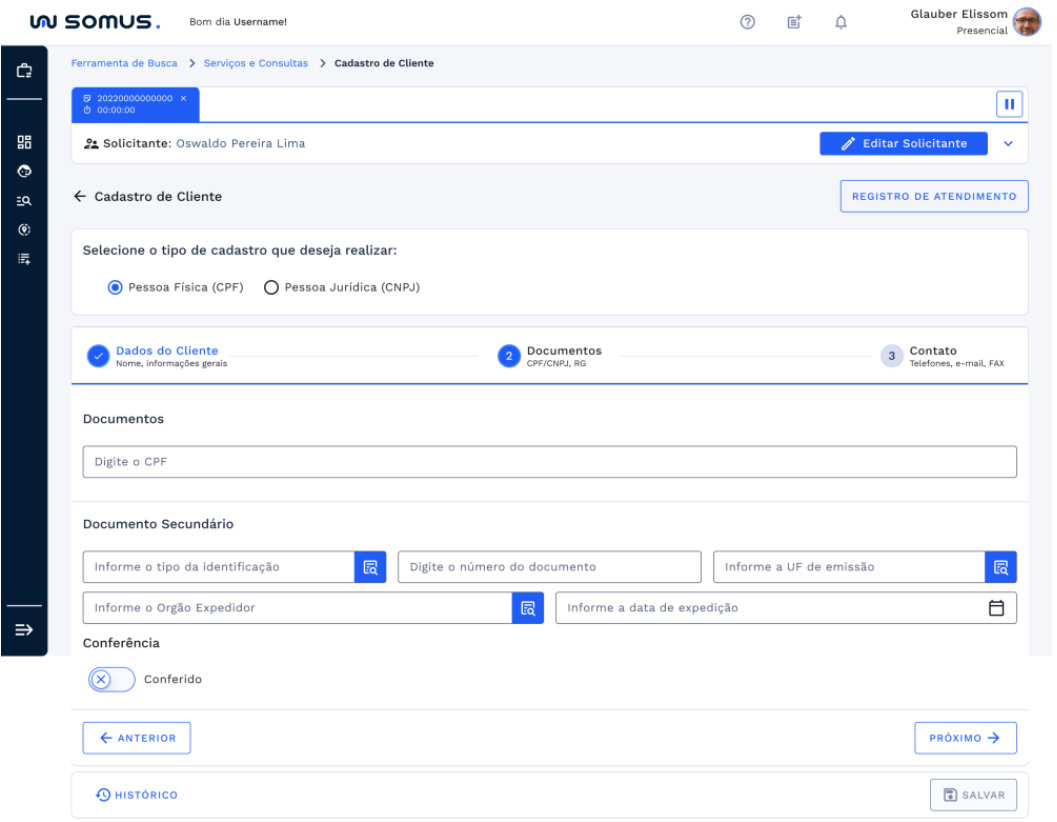Click the add note icon in header
The image size is (1057, 822).
pyautogui.click(x=793, y=22)
